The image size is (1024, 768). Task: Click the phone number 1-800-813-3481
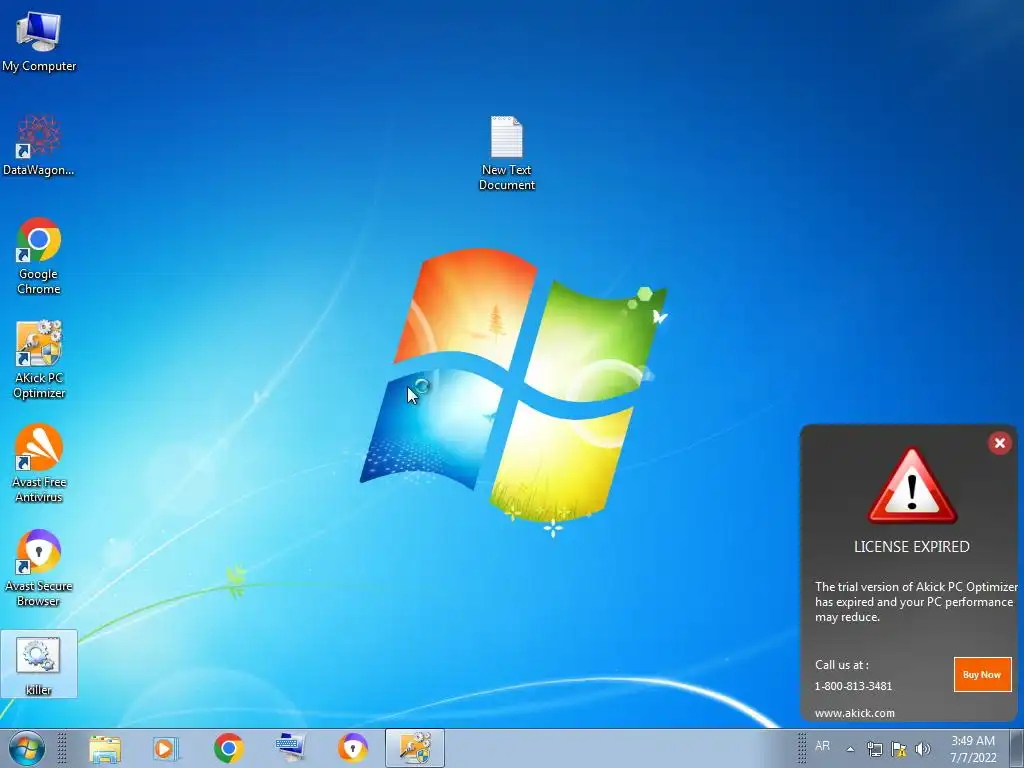(853, 686)
